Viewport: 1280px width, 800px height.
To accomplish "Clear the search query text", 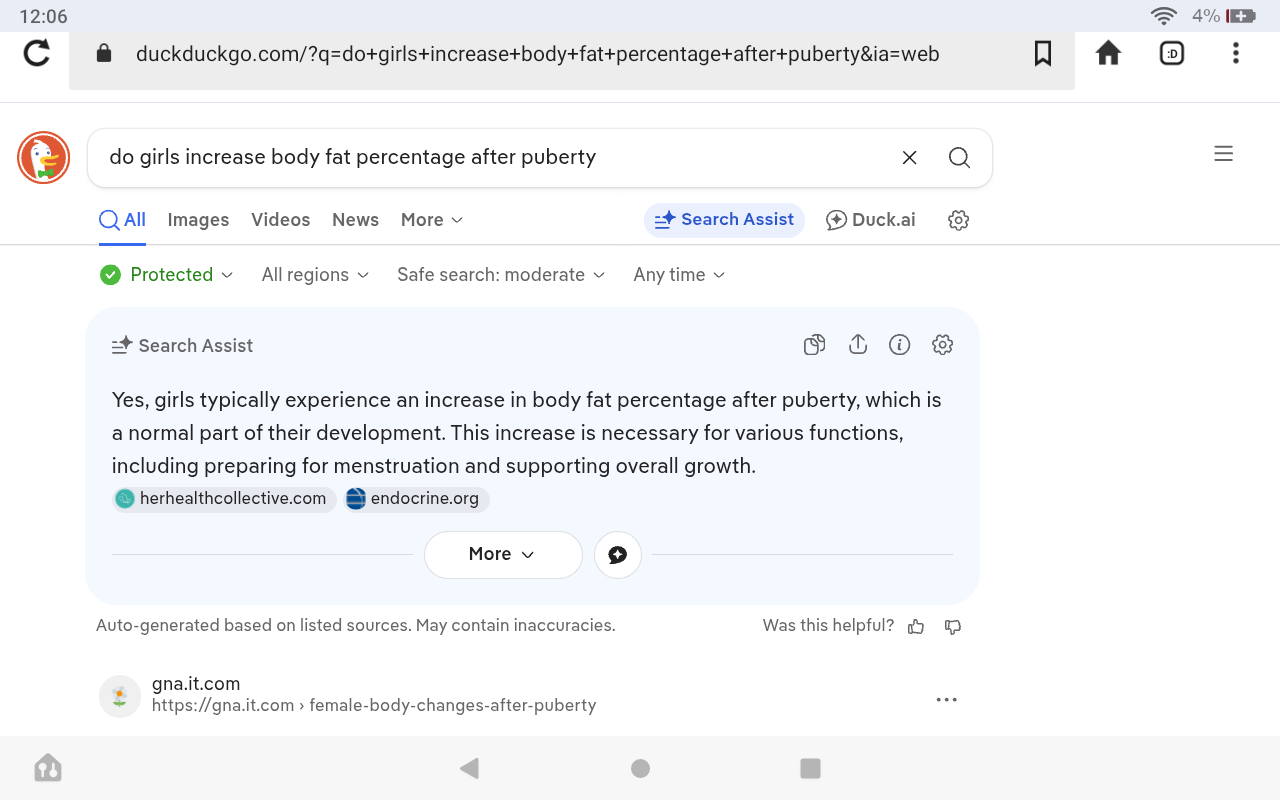I will coord(909,157).
